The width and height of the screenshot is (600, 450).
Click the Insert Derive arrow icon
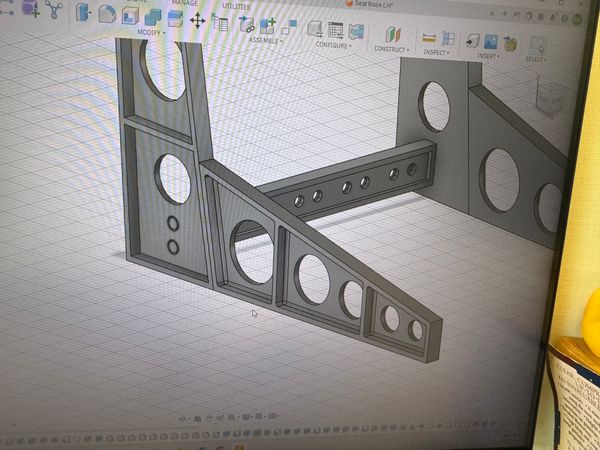[x=473, y=41]
